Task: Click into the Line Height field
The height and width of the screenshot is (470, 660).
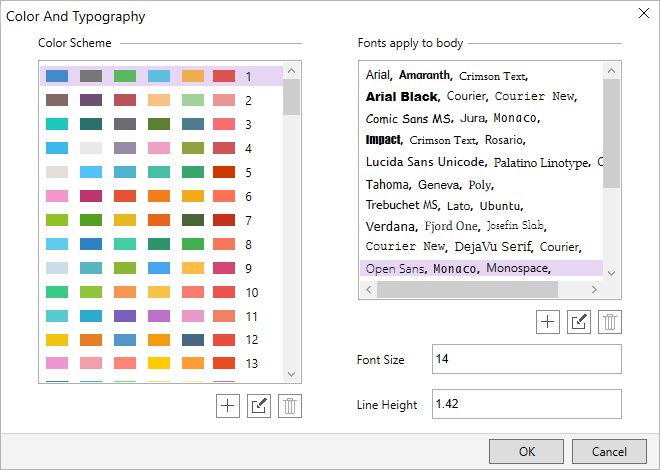Action: coord(526,404)
